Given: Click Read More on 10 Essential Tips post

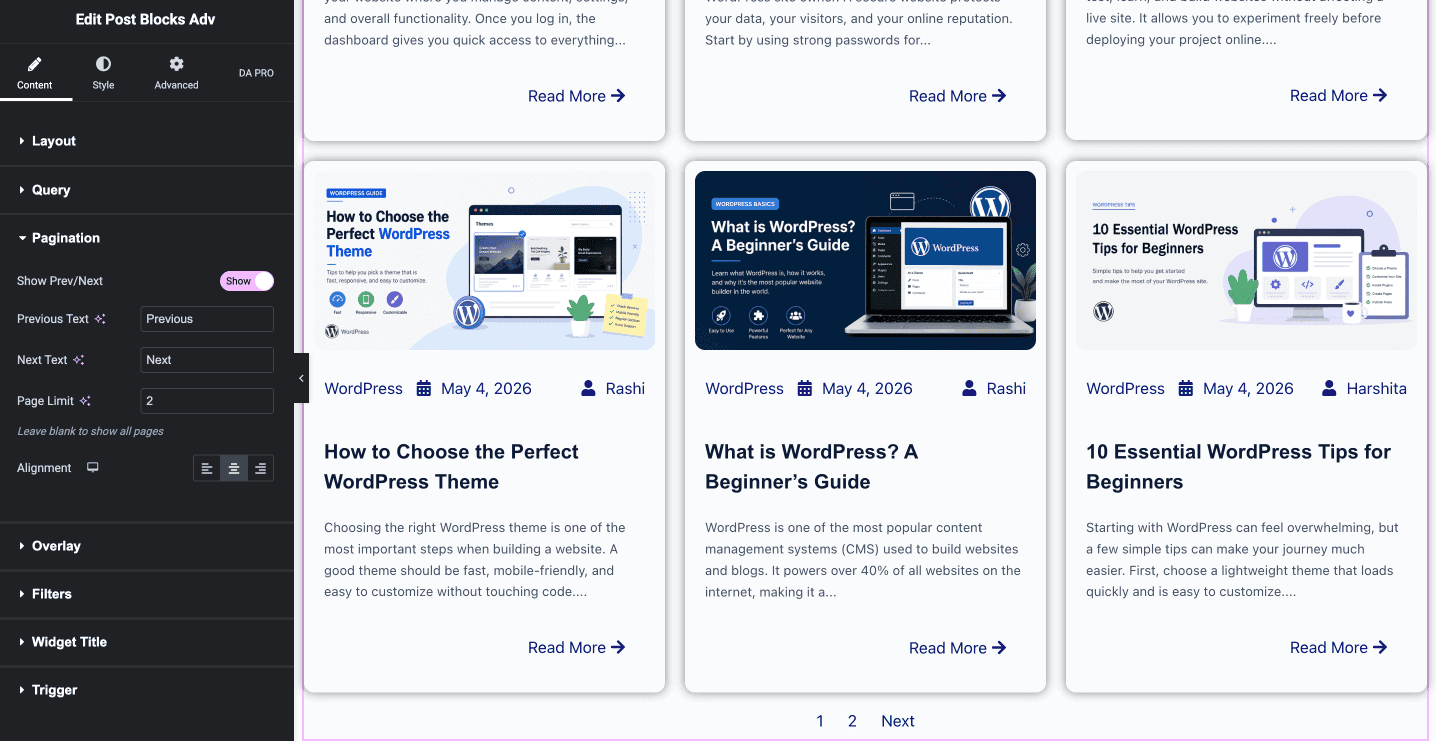Looking at the screenshot, I should pos(1338,648).
